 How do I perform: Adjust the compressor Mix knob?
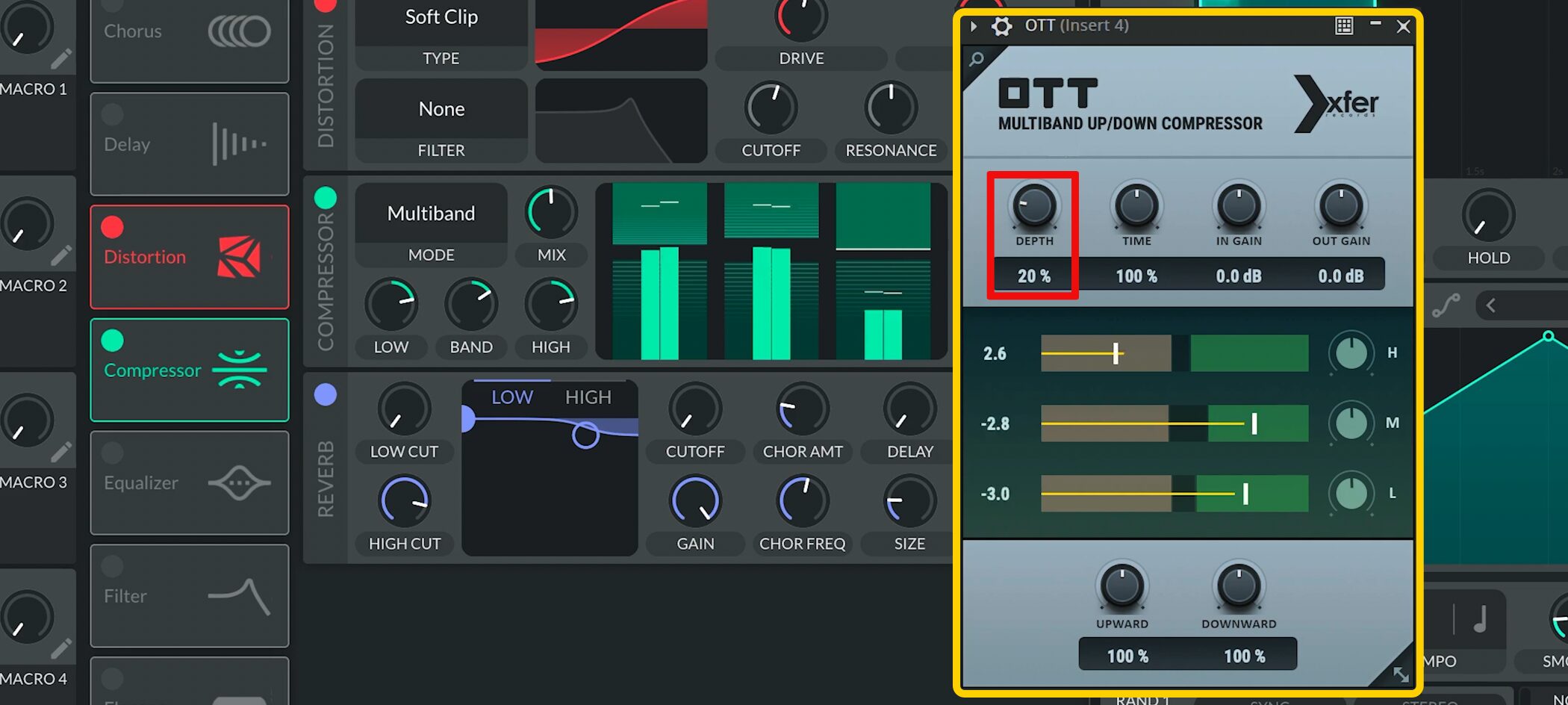click(551, 213)
